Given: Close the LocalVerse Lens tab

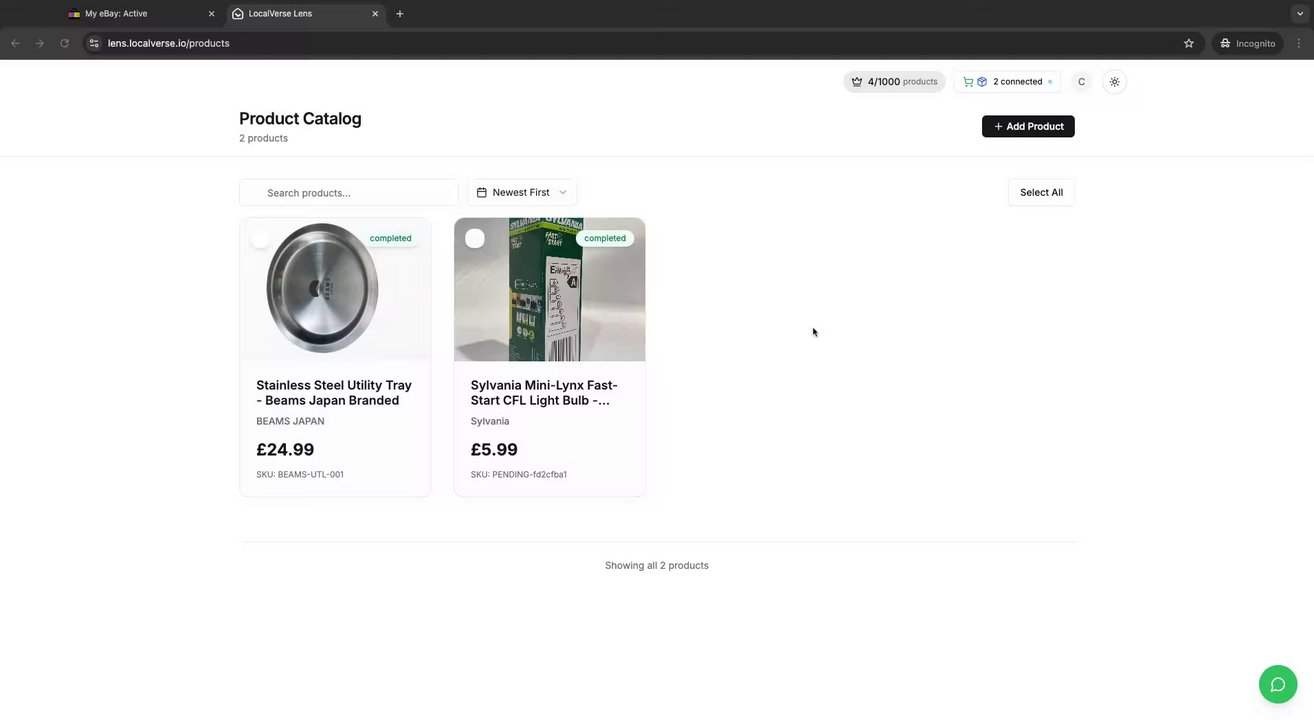Looking at the screenshot, I should point(375,14).
